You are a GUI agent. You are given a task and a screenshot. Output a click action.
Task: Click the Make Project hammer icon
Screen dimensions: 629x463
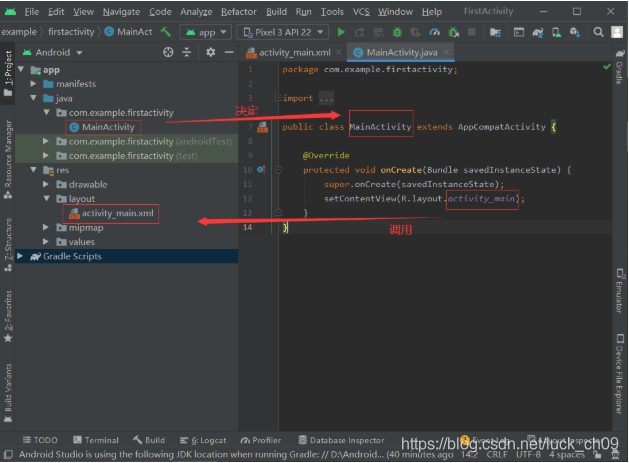pyautogui.click(x=166, y=32)
